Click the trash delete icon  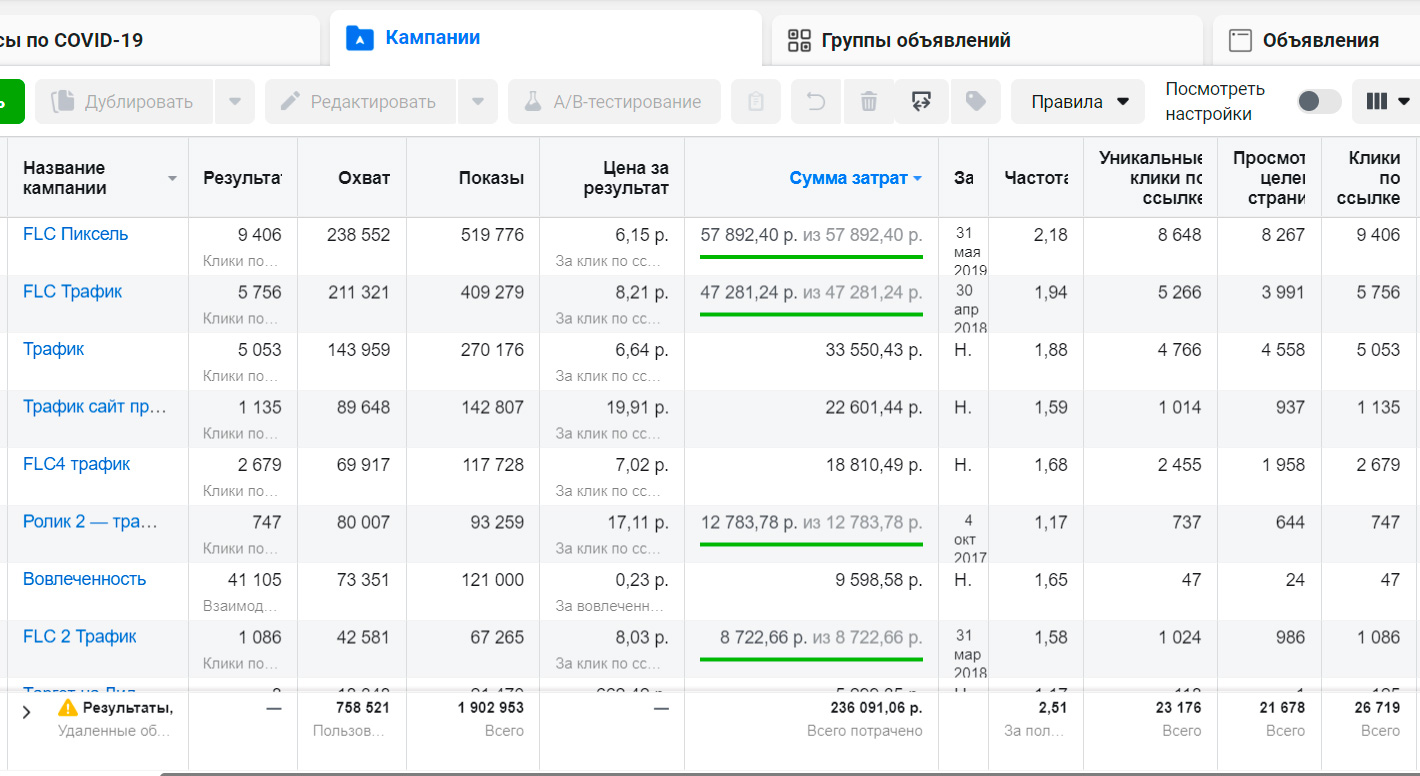tap(869, 102)
